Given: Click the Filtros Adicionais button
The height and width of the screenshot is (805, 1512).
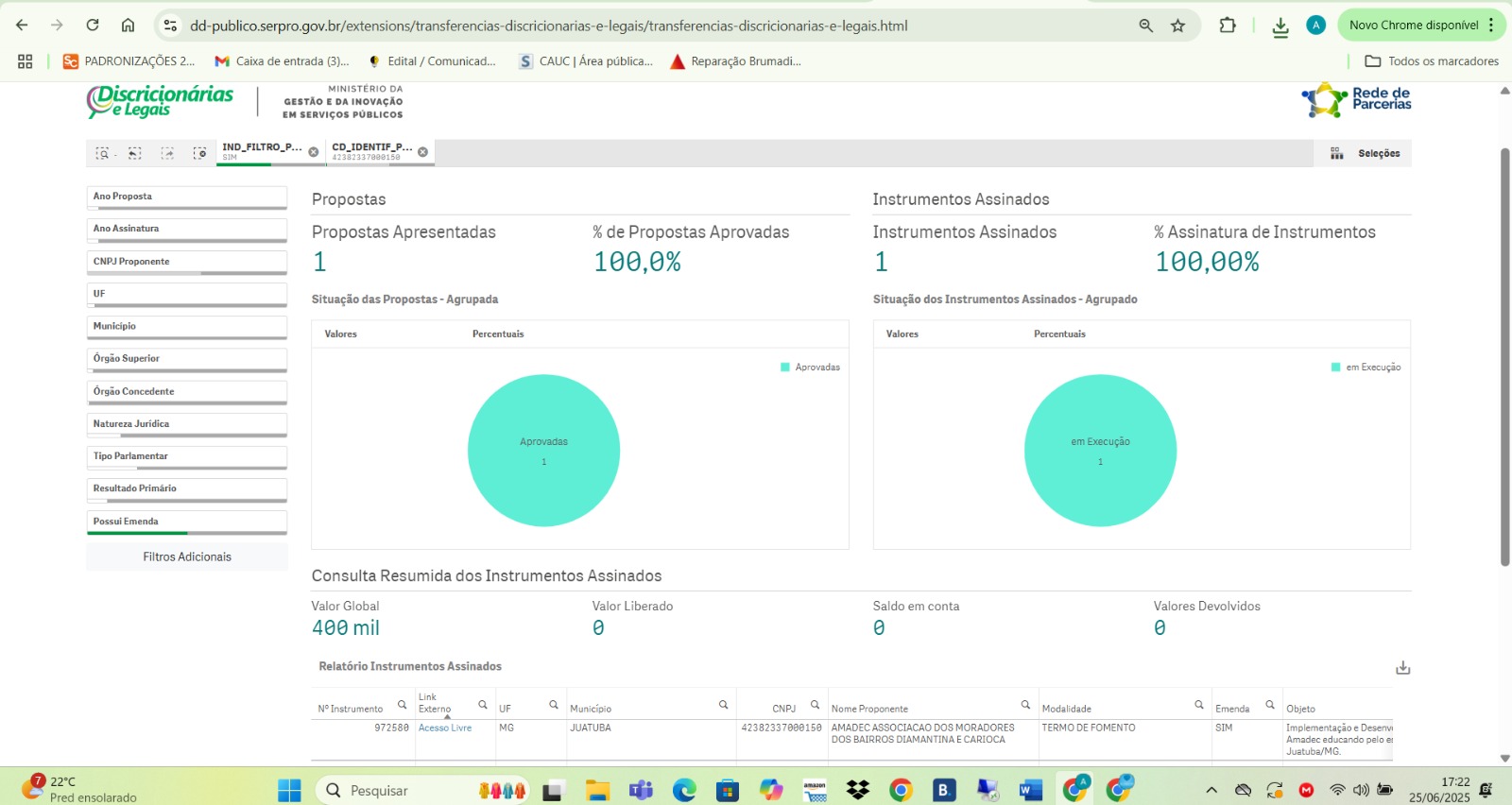Looking at the screenshot, I should click(x=187, y=557).
